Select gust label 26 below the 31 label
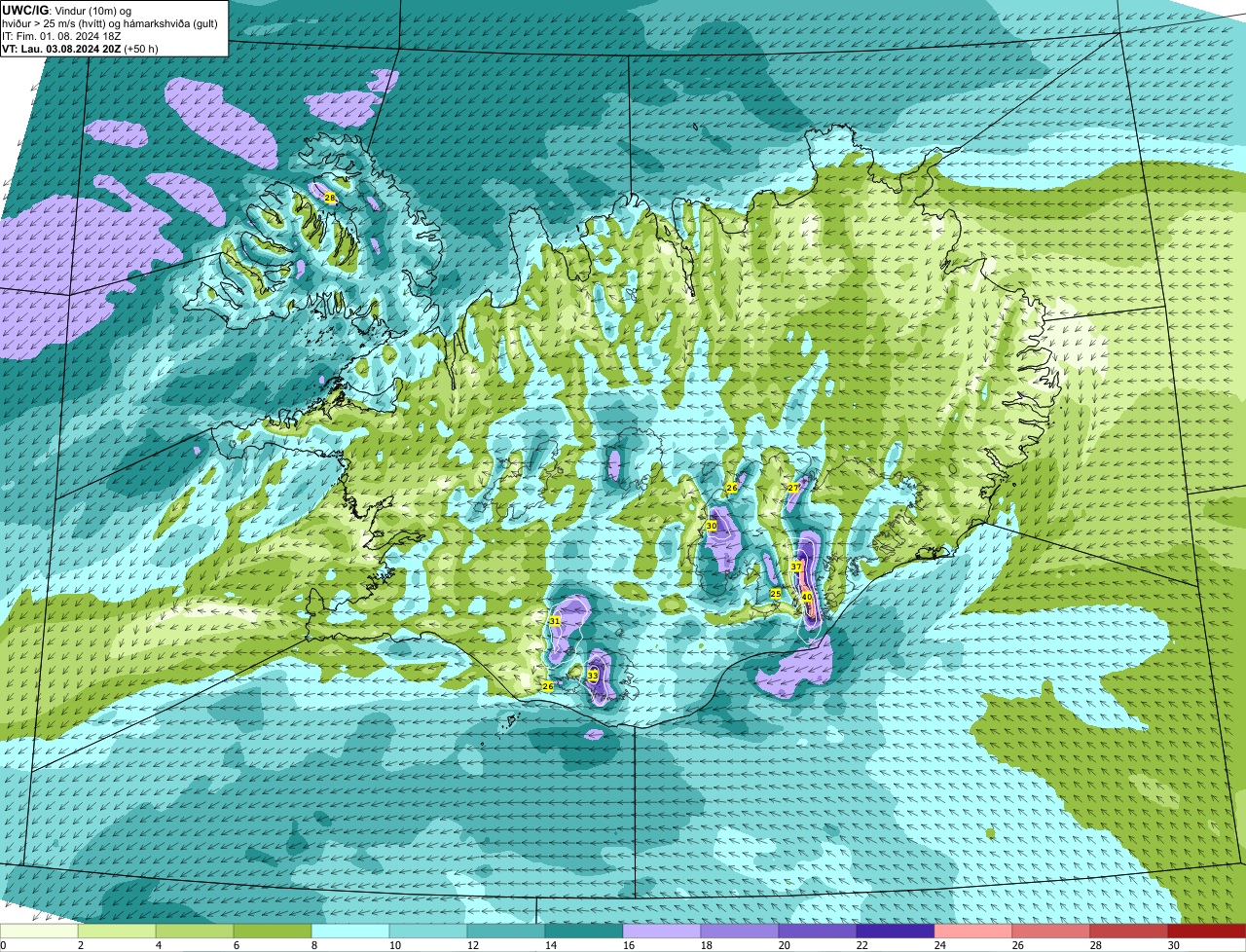 pos(548,686)
